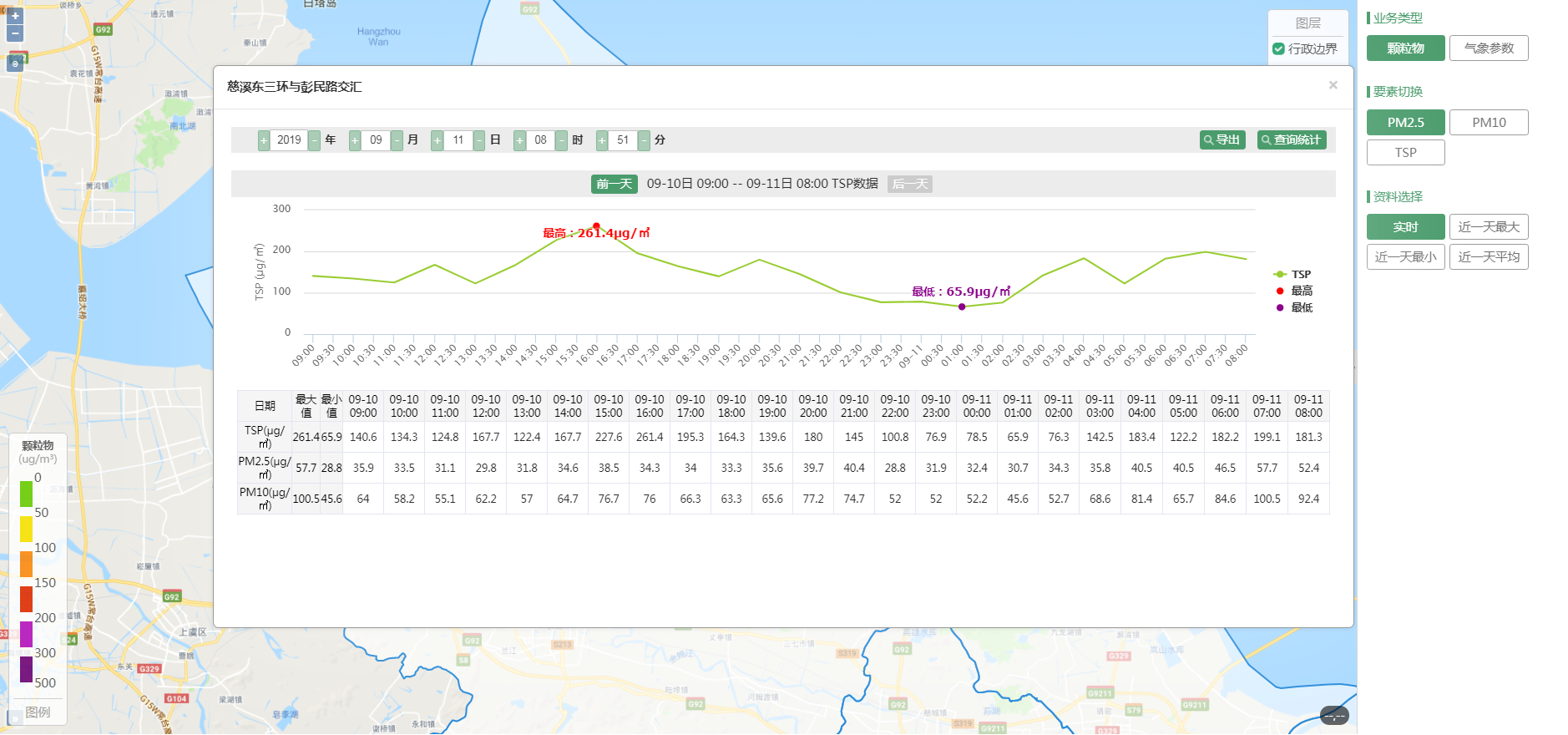1568x735 pixels.
Task: Click magenta swatch in particle legend
Action: coord(26,634)
